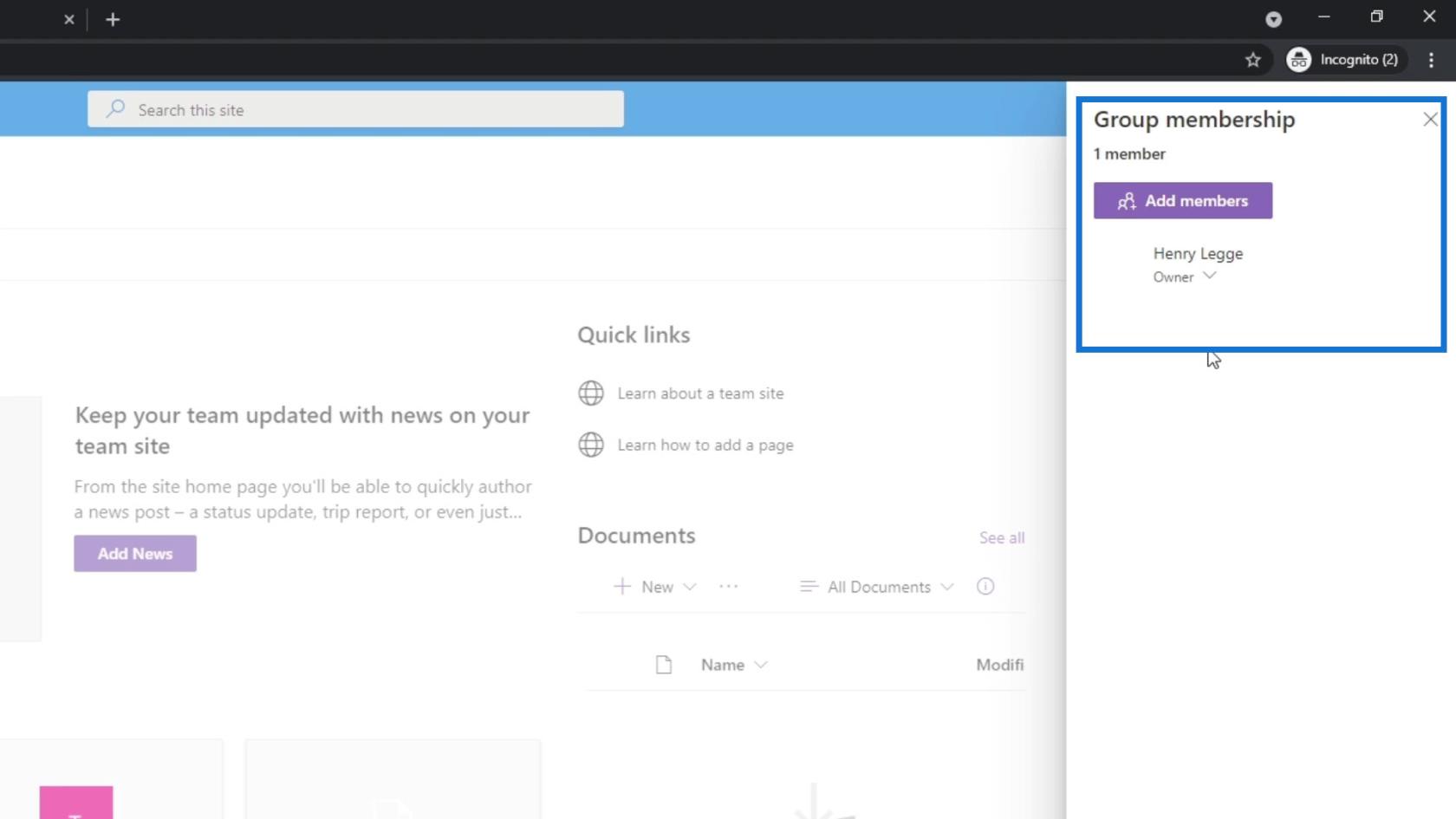This screenshot has width=1456, height=819.
Task: Open the documents ellipsis more options
Action: pos(729,587)
